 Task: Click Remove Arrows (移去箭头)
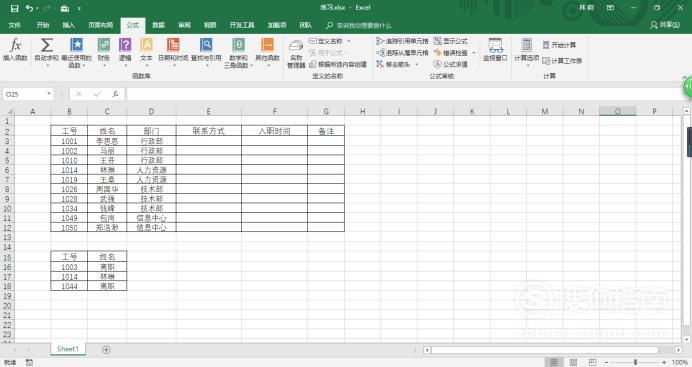393,64
